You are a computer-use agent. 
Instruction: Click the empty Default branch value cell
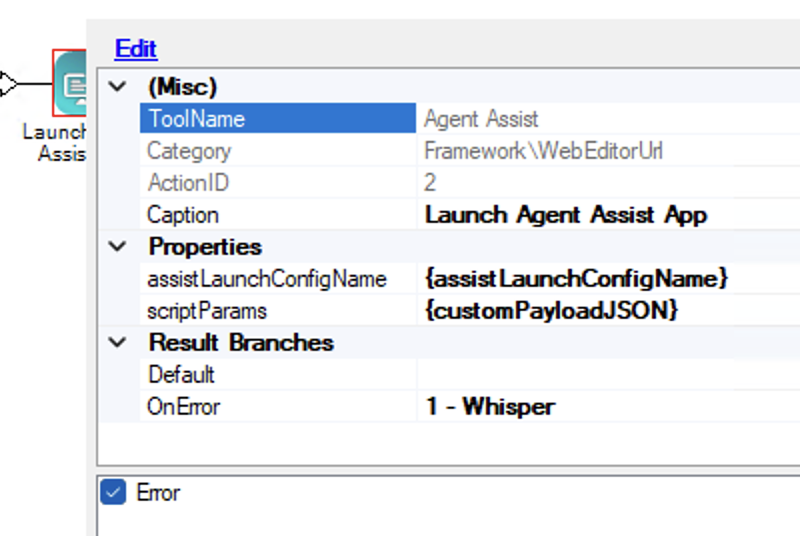[x=609, y=374]
